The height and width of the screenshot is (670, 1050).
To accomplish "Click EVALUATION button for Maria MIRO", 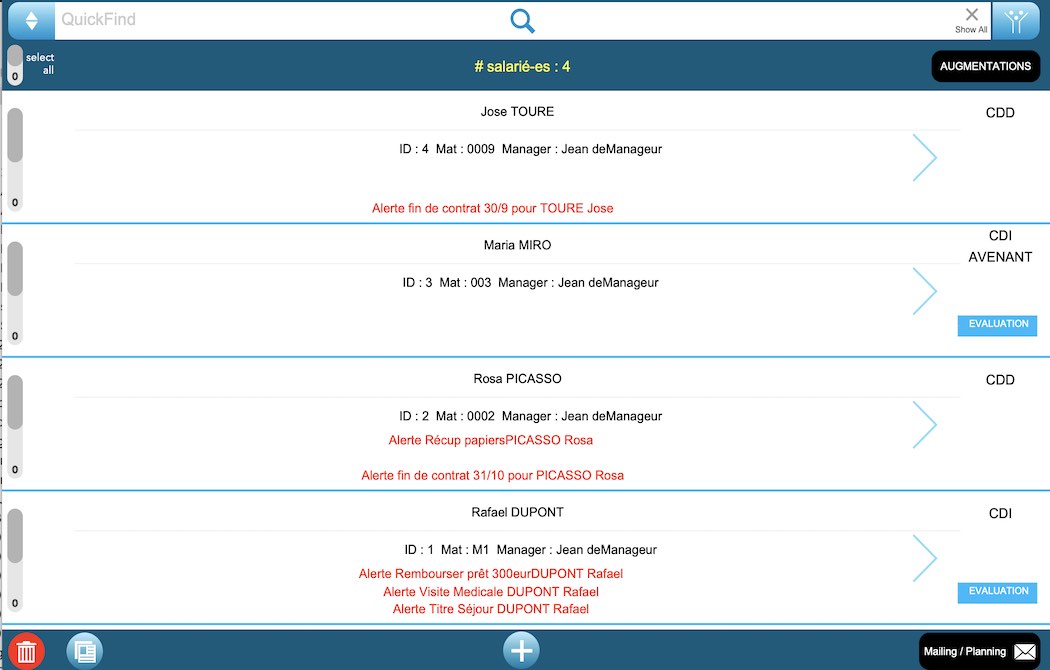I will pyautogui.click(x=997, y=325).
